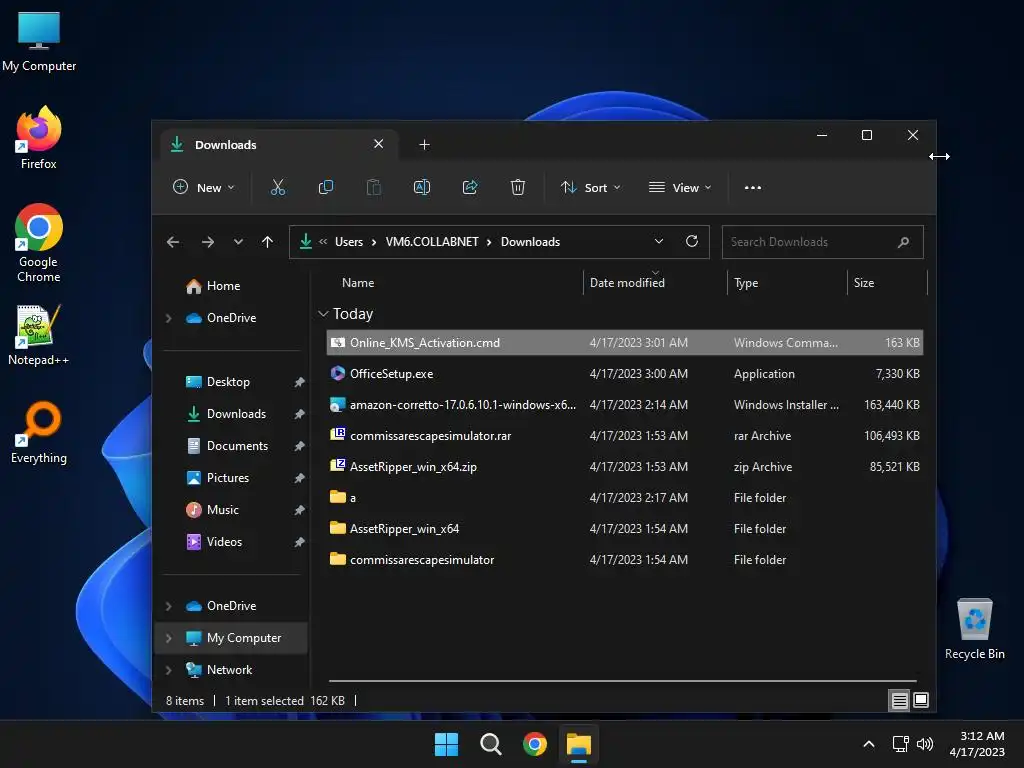Expand top OneDrive tree node
The image size is (1024, 768).
pyautogui.click(x=168, y=318)
